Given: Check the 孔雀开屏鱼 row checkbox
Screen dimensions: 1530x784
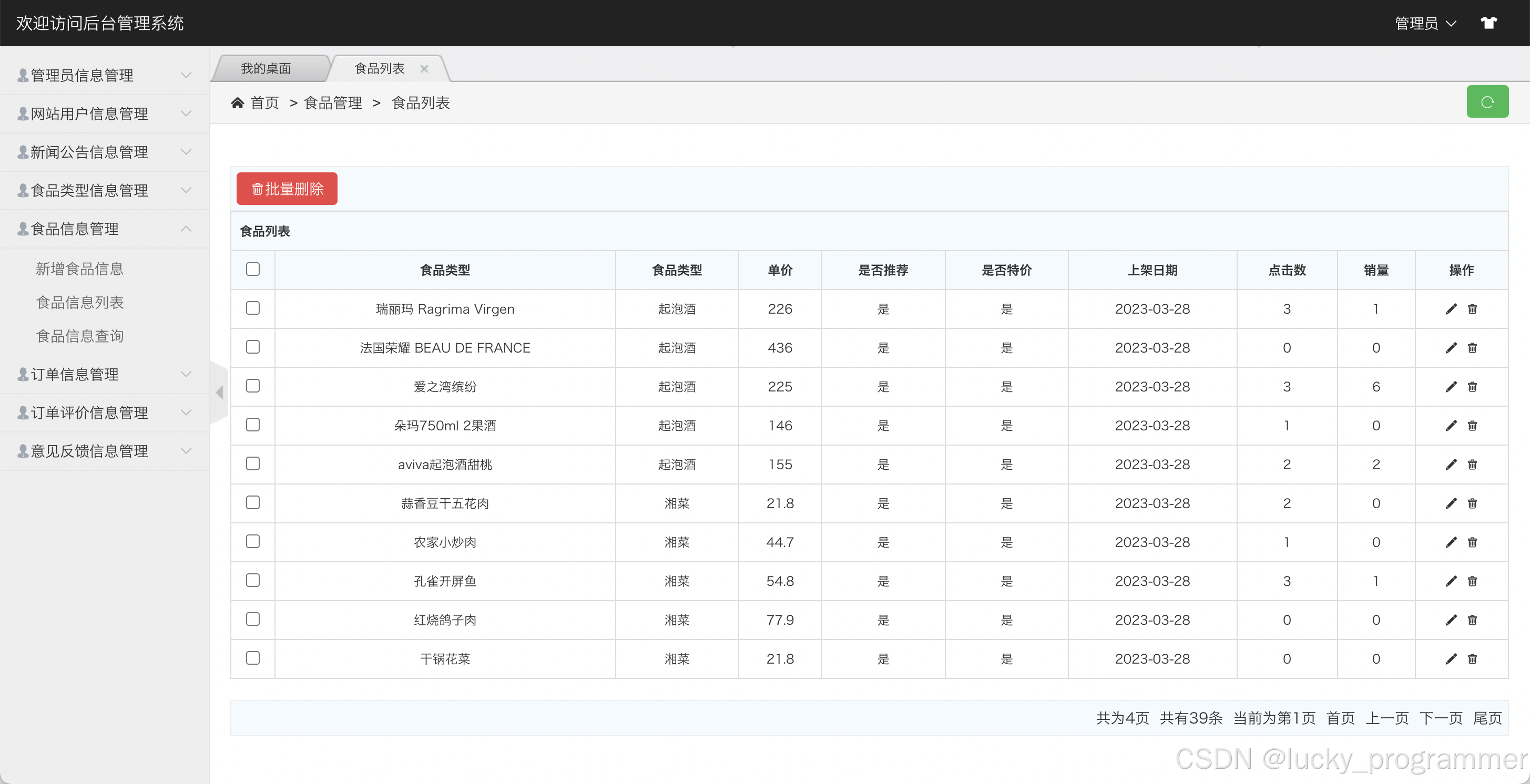Looking at the screenshot, I should (x=253, y=580).
